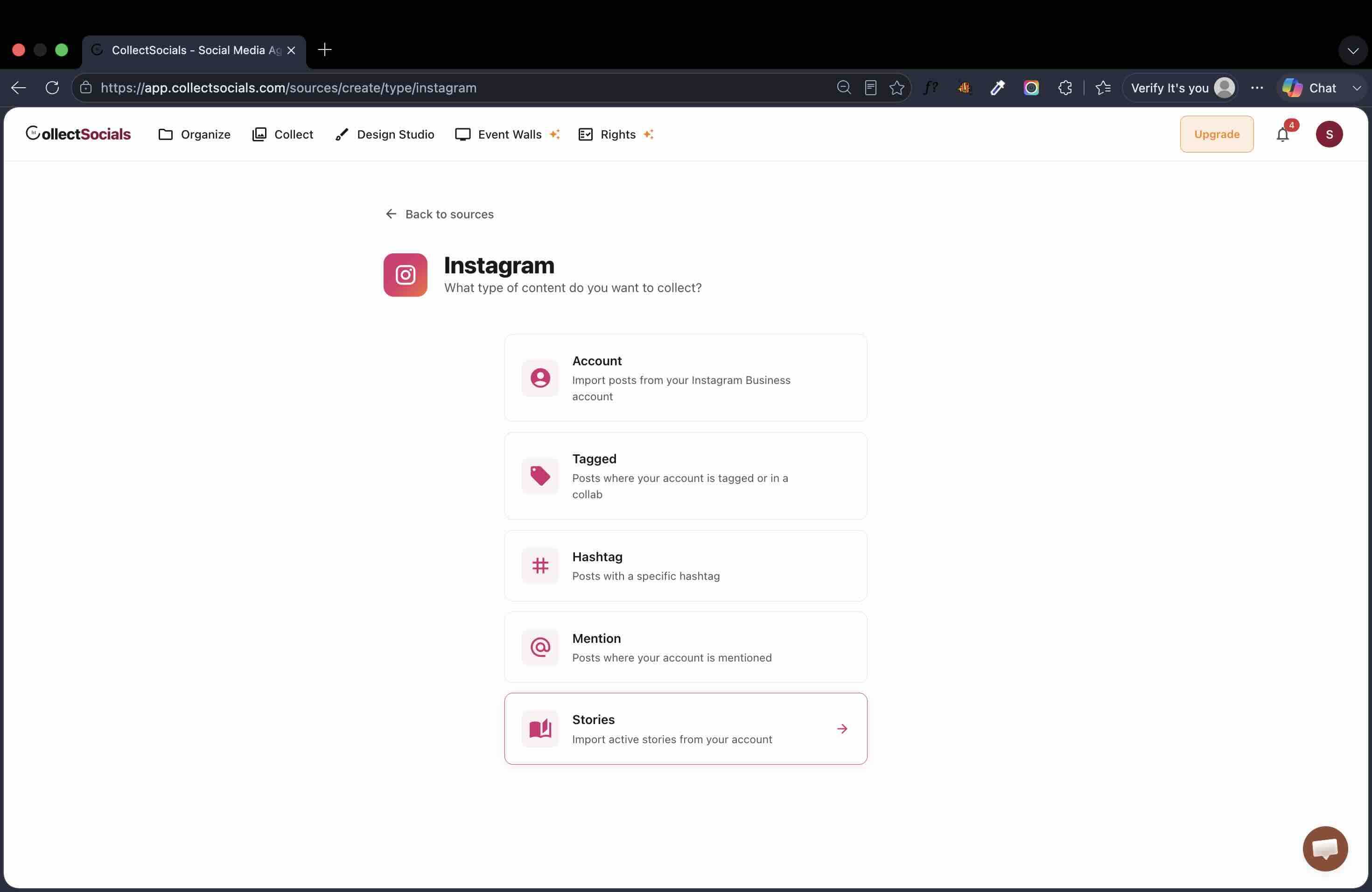Click Back to sources link
Image resolution: width=1372 pixels, height=892 pixels.
tap(439, 214)
